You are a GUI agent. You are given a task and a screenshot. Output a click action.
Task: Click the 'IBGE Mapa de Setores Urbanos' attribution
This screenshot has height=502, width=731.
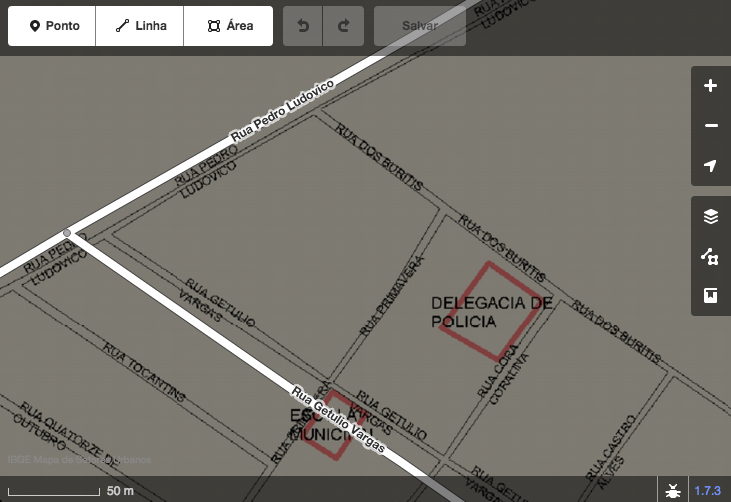coord(79,460)
